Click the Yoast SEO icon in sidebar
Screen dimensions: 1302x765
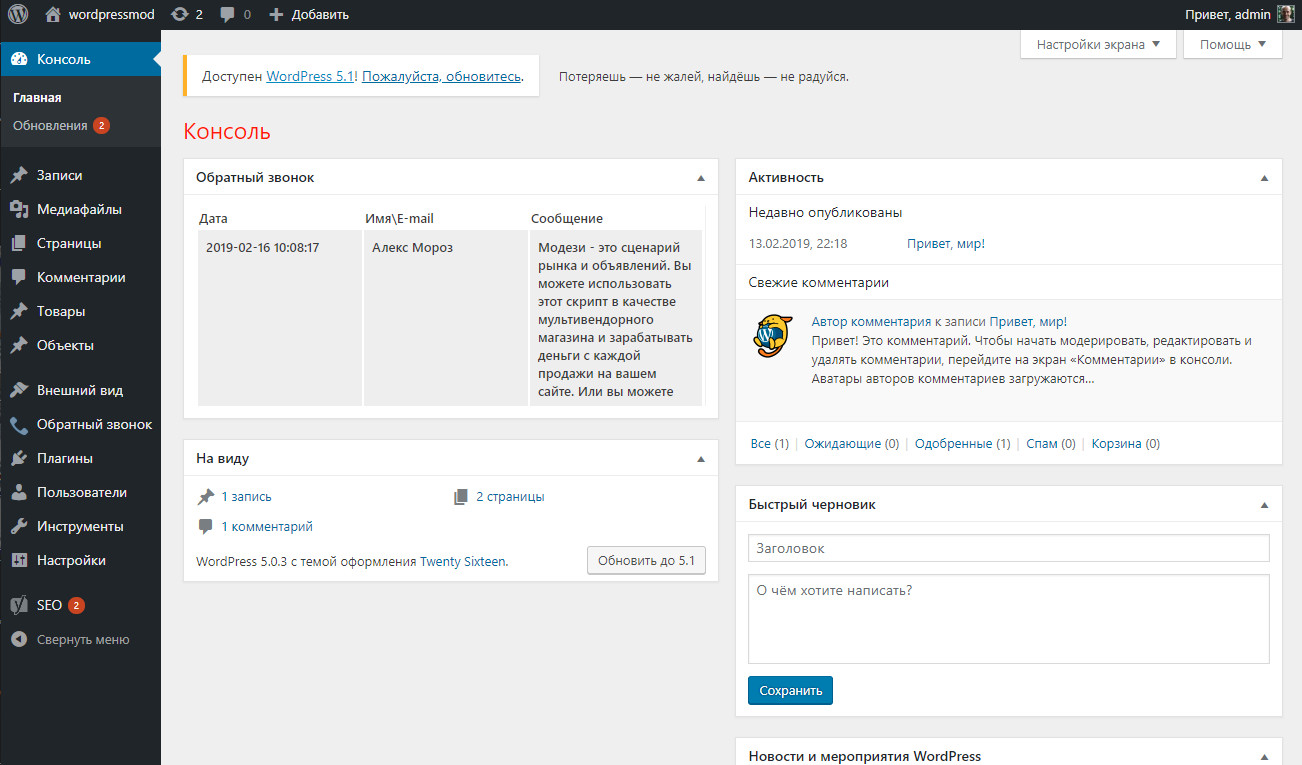(19, 605)
